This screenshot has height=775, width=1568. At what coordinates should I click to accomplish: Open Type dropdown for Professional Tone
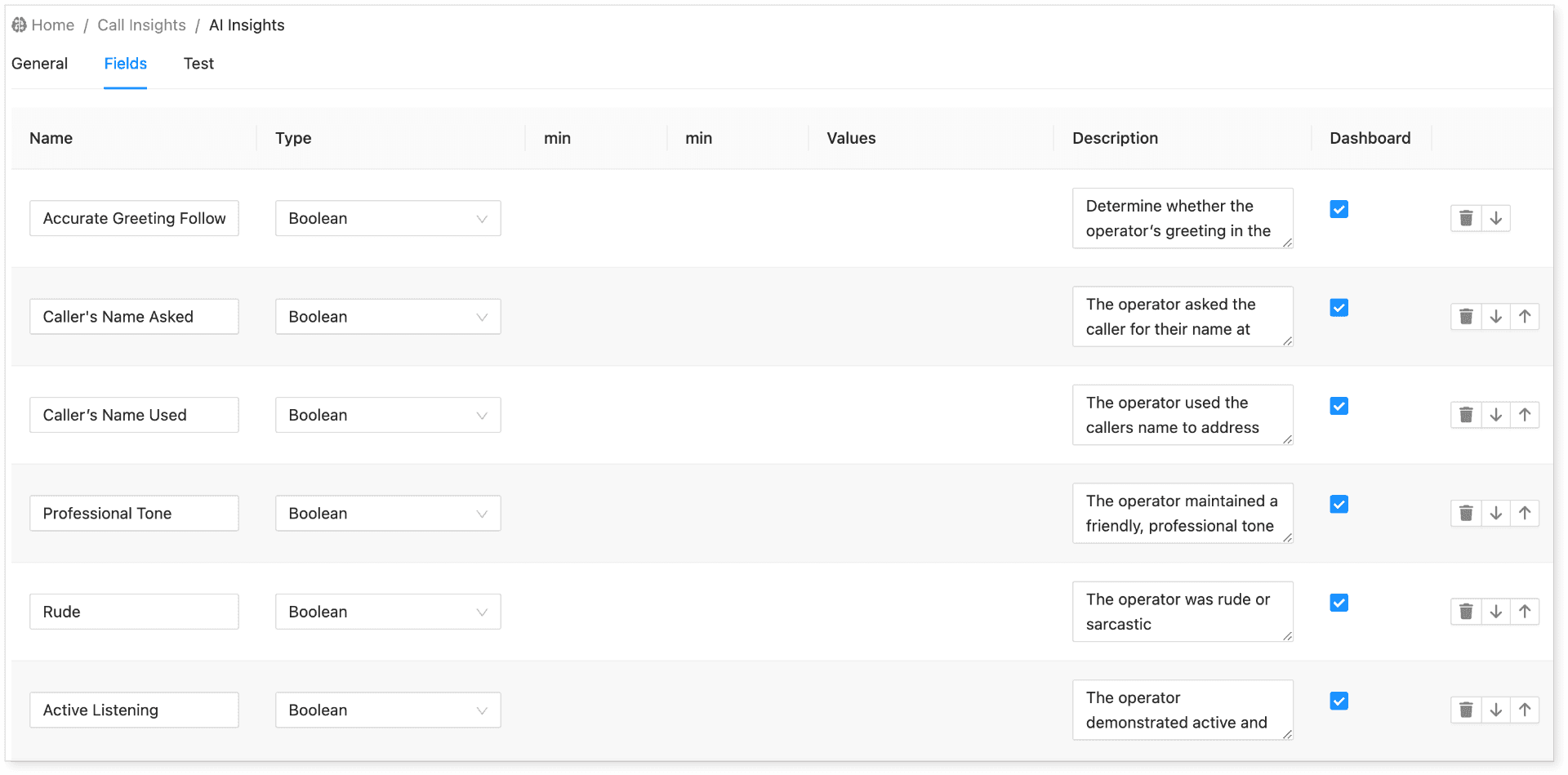click(x=388, y=513)
